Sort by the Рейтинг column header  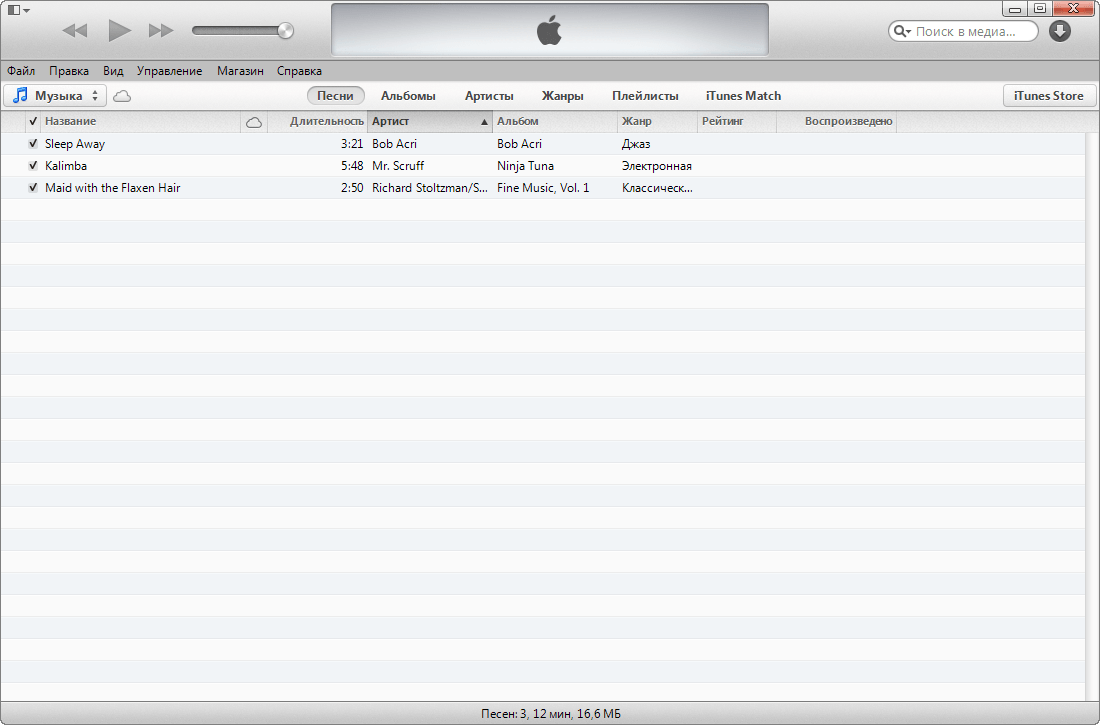737,121
